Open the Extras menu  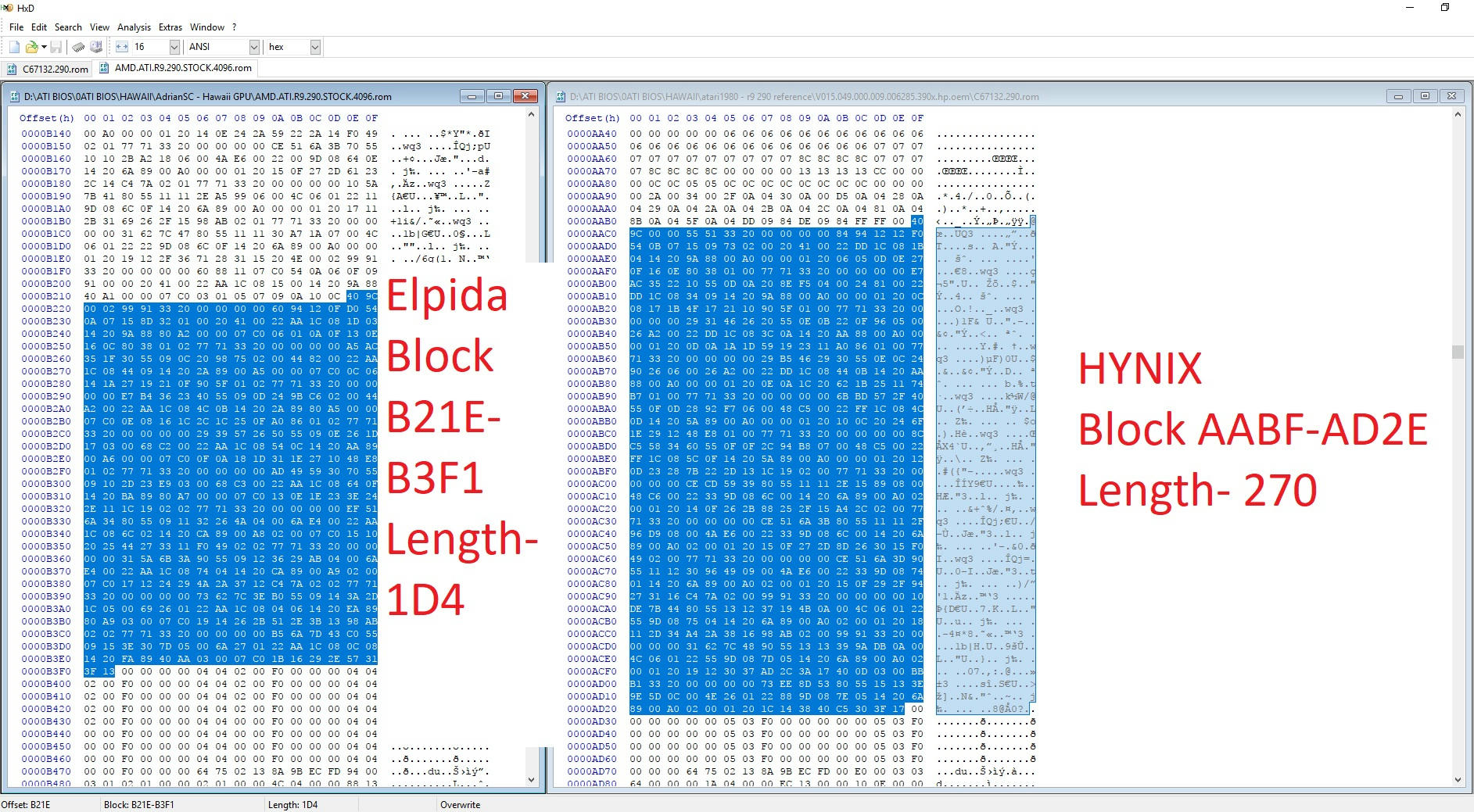(x=170, y=27)
